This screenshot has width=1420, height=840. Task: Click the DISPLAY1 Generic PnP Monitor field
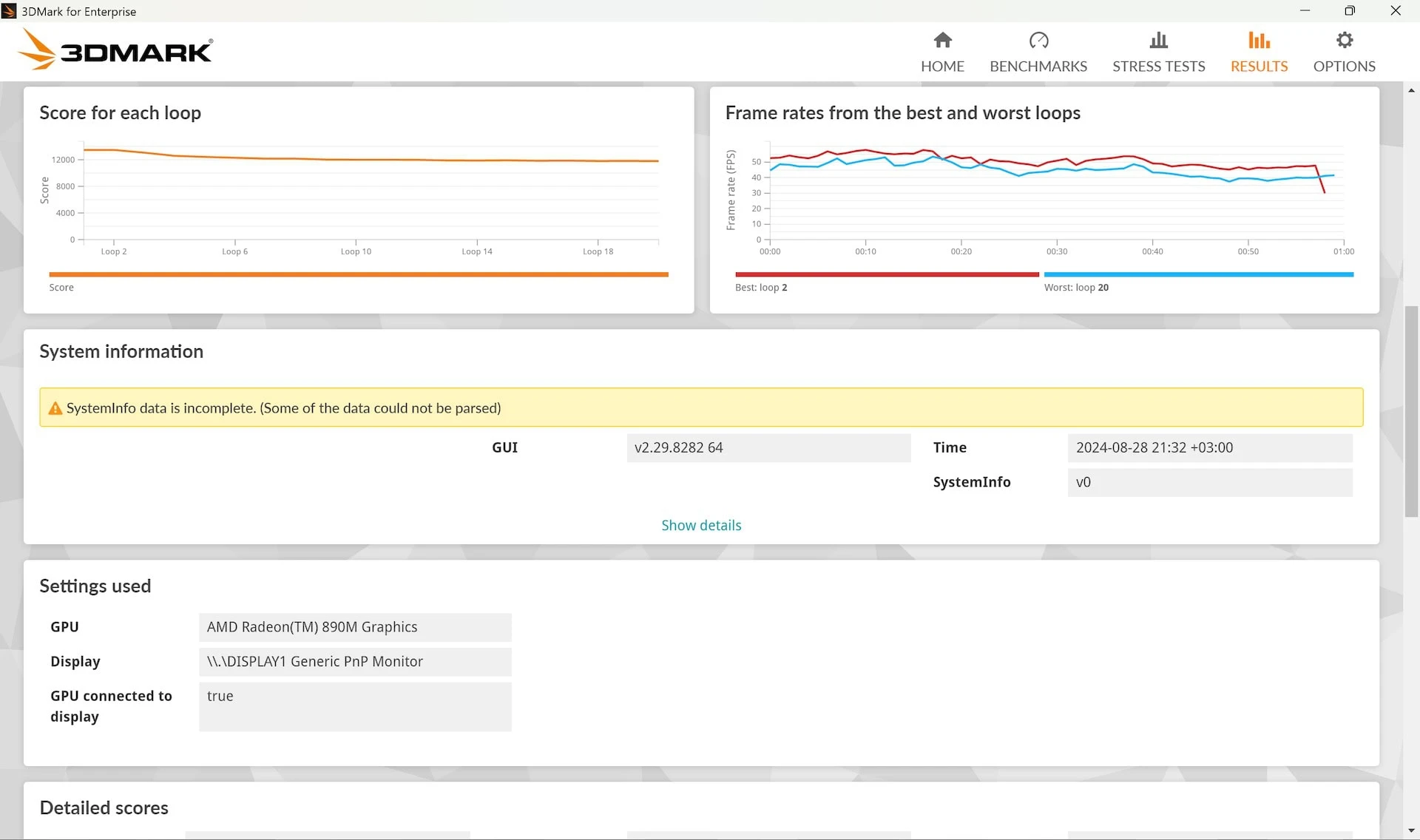point(355,662)
